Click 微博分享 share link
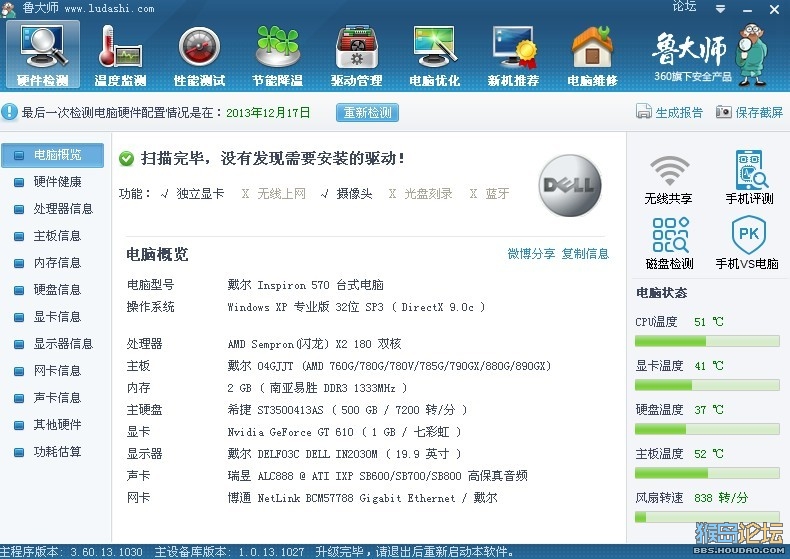This screenshot has width=790, height=559. coord(531,254)
